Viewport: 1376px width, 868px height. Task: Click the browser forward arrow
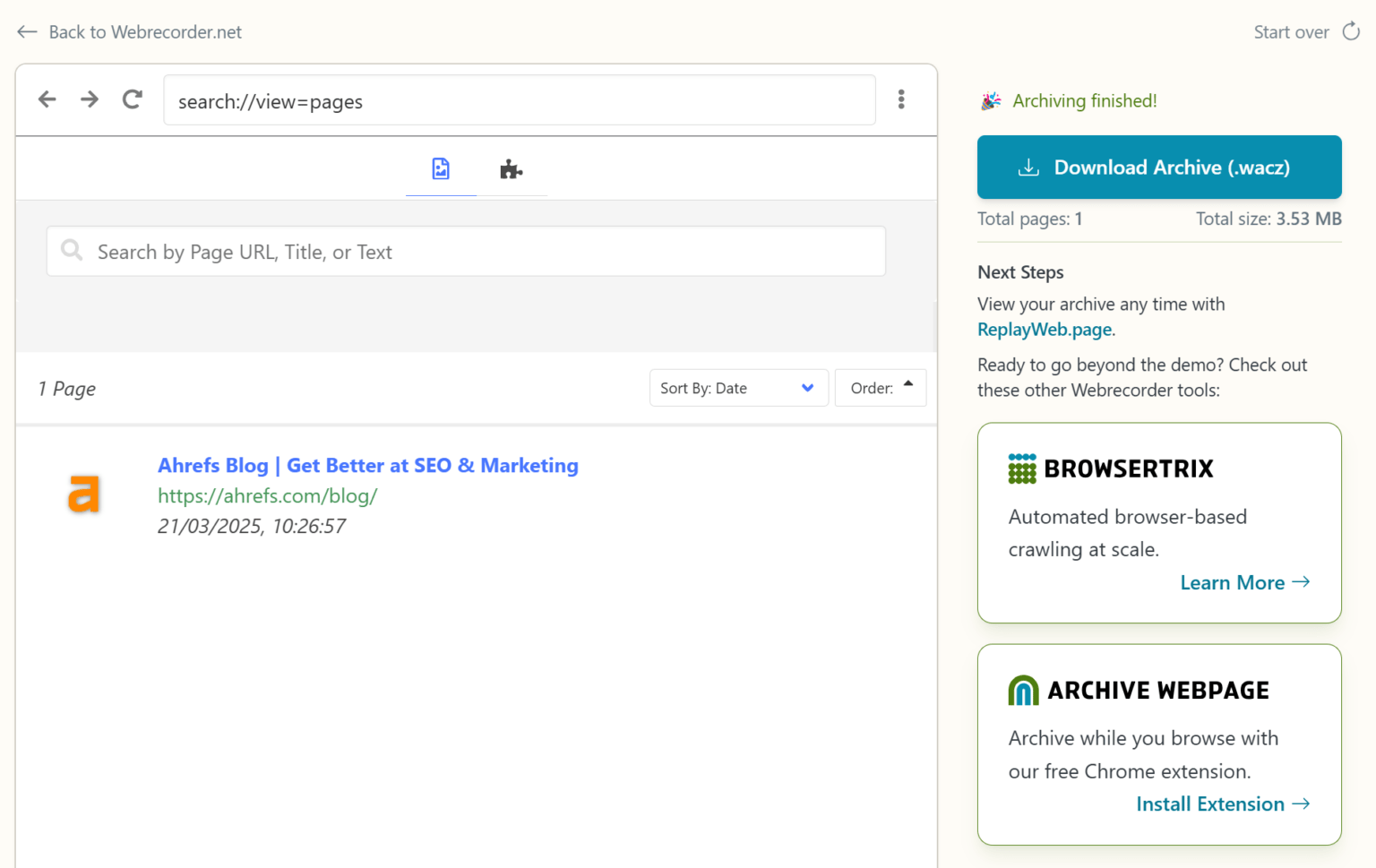[x=89, y=99]
